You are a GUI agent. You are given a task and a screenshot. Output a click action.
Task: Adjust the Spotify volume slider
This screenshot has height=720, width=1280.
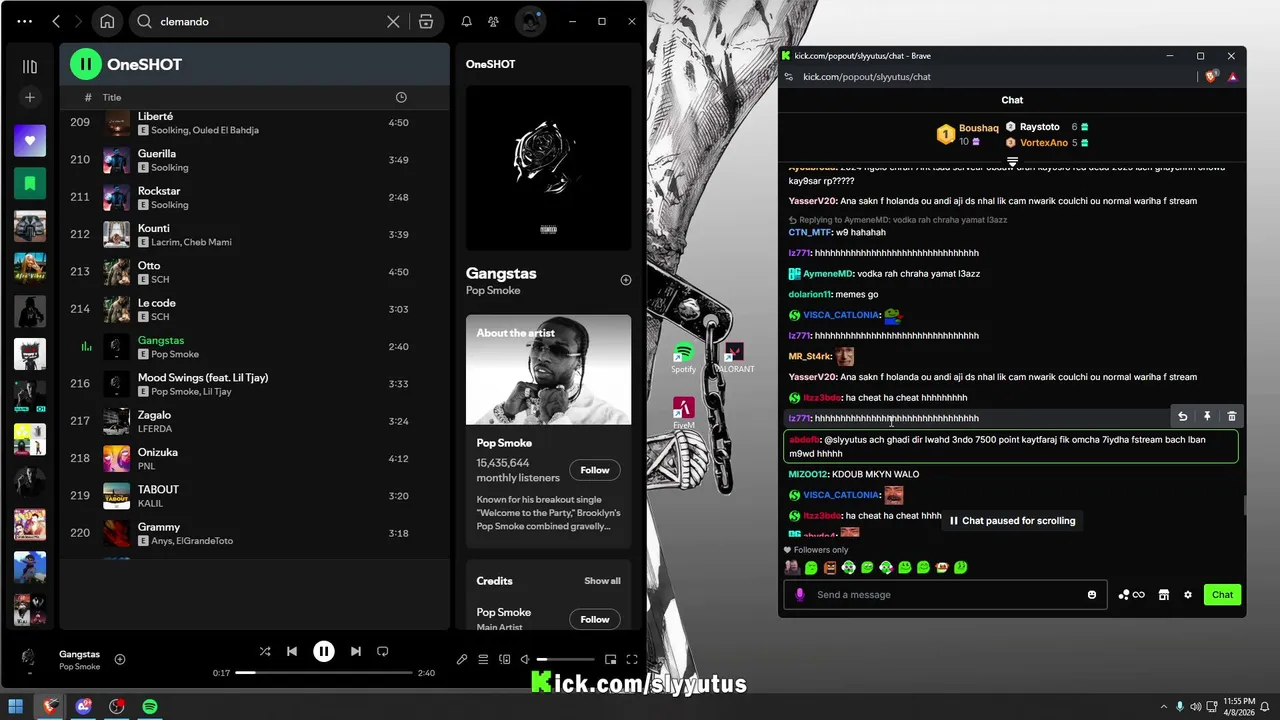tap(565, 659)
